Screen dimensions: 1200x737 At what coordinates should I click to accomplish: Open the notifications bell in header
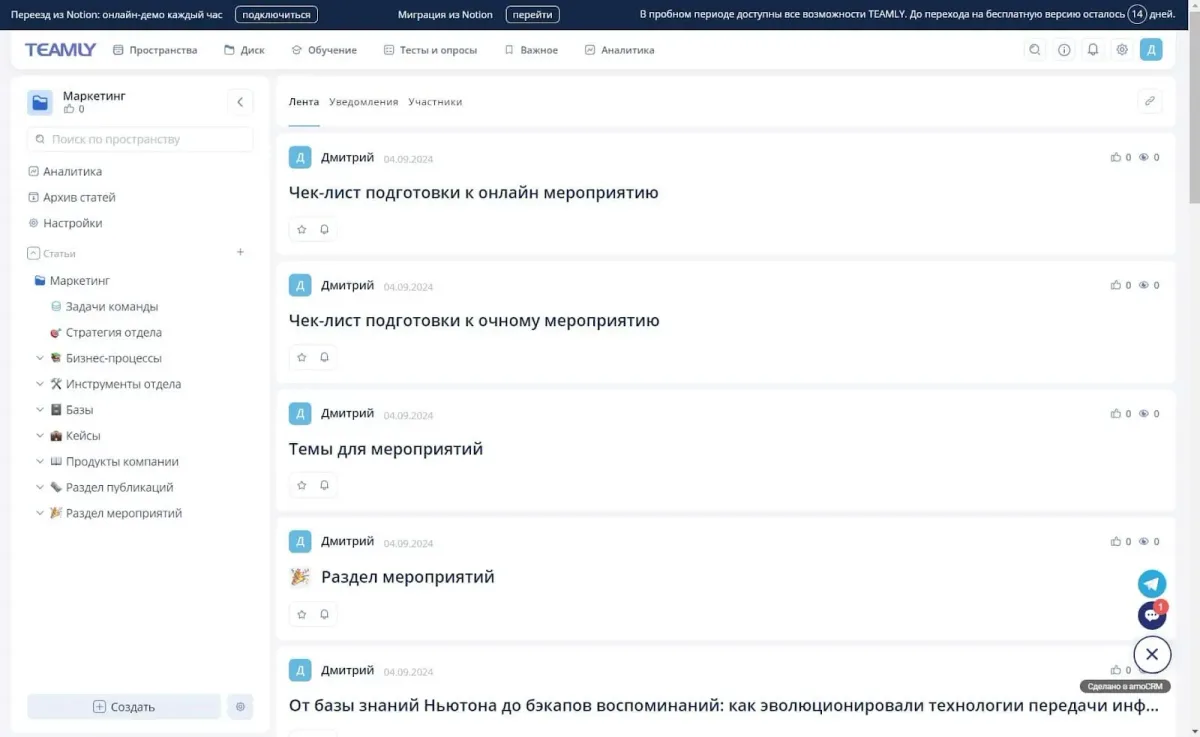point(1093,50)
